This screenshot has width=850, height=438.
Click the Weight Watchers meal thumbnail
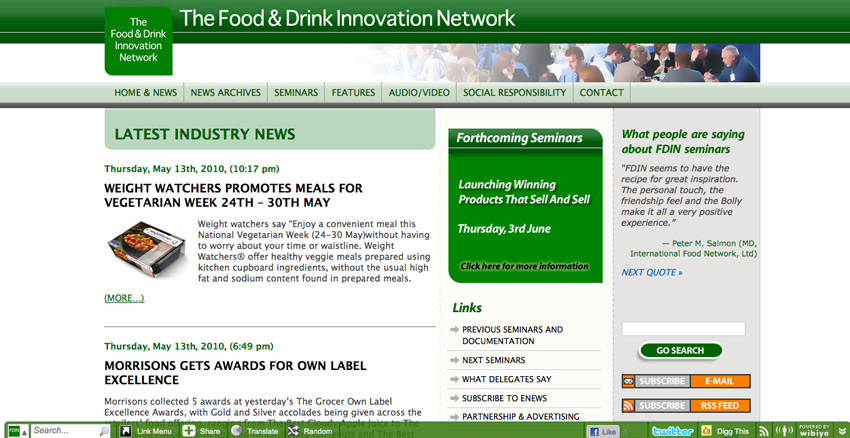[147, 249]
